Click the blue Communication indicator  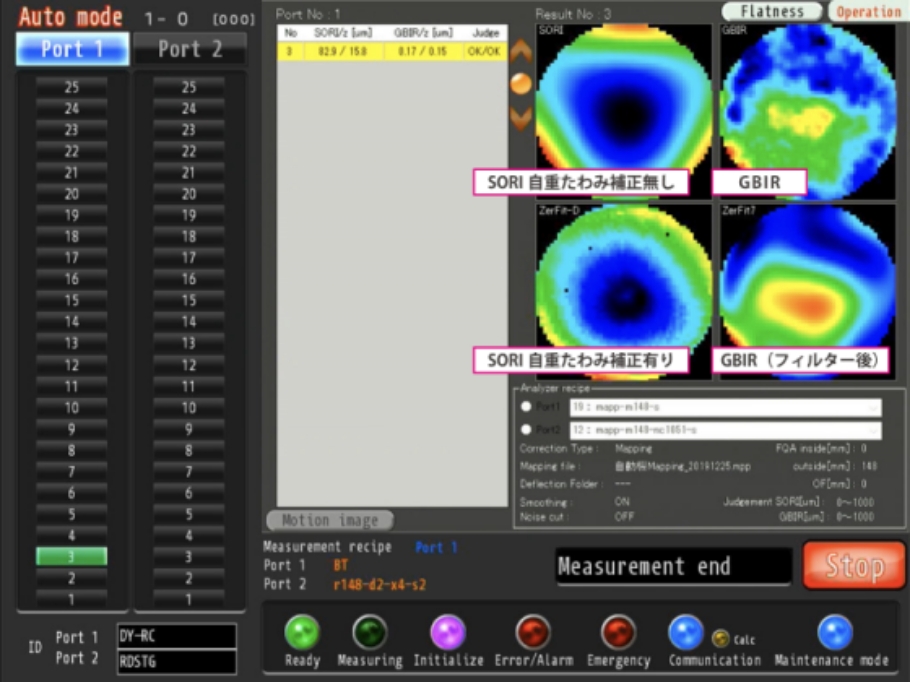[x=686, y=632]
